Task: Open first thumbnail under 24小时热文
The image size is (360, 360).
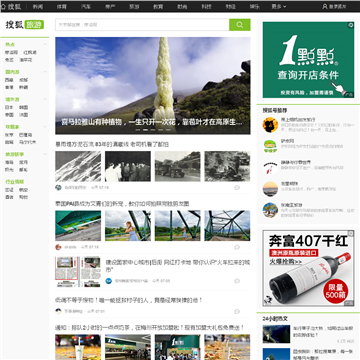Action: tap(276, 334)
